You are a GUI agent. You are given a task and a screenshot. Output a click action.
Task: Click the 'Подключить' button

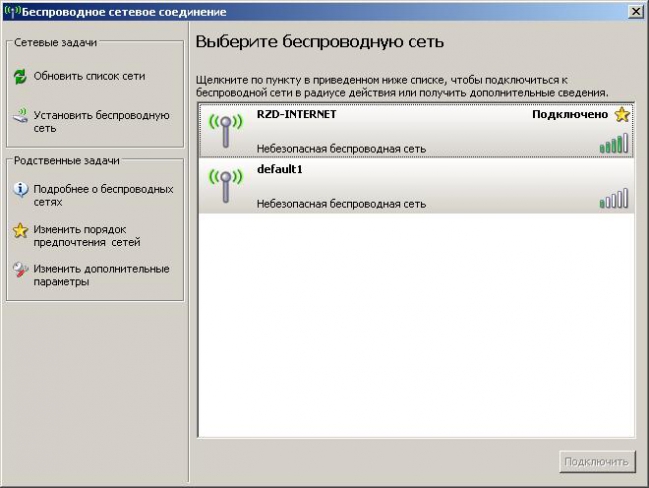[x=597, y=462]
